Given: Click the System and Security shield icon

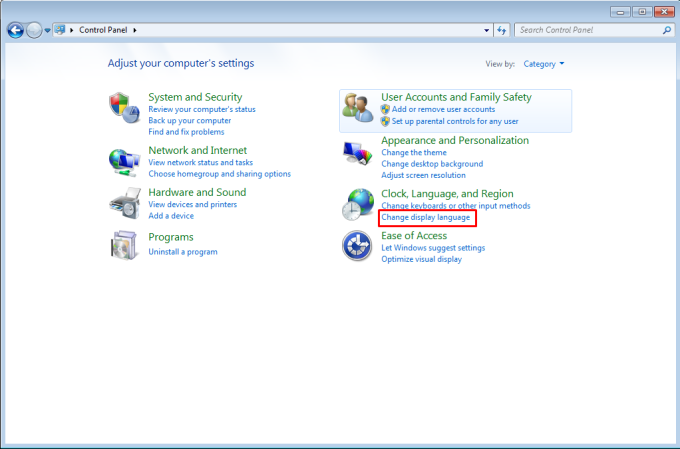Looking at the screenshot, I should pyautogui.click(x=122, y=107).
